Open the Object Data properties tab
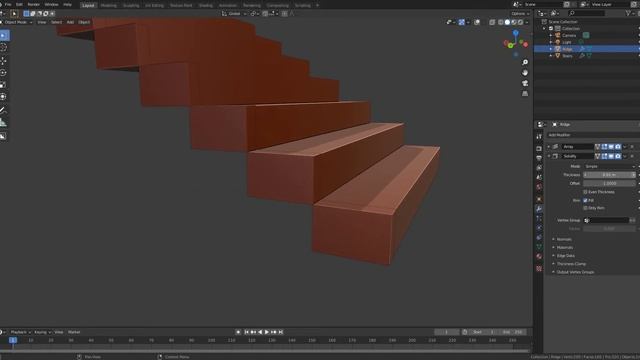Image resolution: width=640 pixels, height=360 pixels. [539, 247]
